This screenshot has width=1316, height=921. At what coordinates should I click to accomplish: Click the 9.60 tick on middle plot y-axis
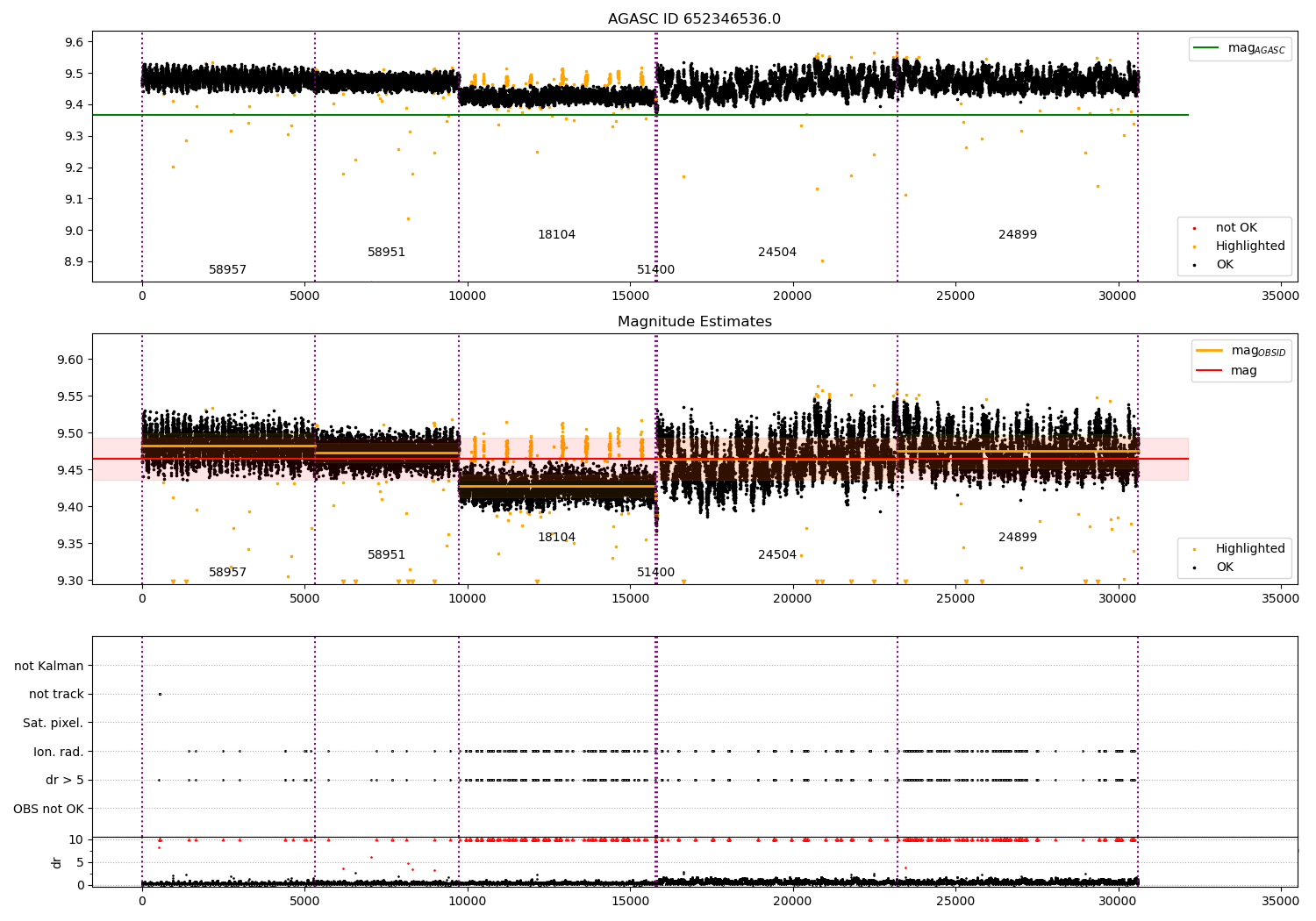70,360
